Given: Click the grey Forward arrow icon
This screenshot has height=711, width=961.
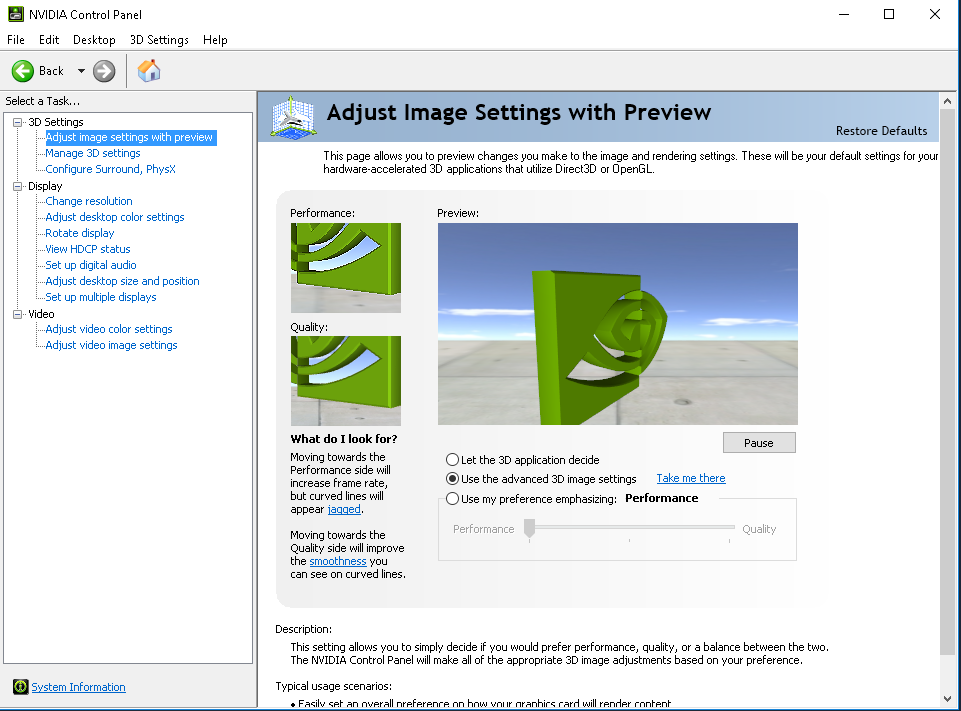Looking at the screenshot, I should pyautogui.click(x=104, y=71).
